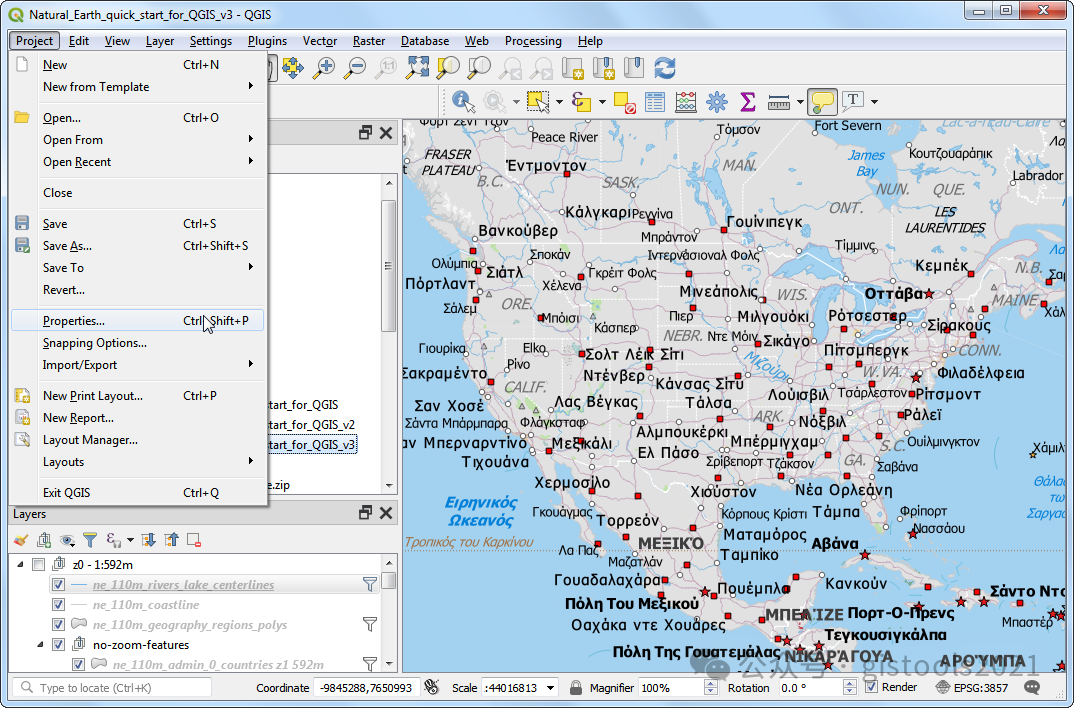Image resolution: width=1074 pixels, height=708 pixels.
Task: Click New Map View icon
Action: point(571,68)
